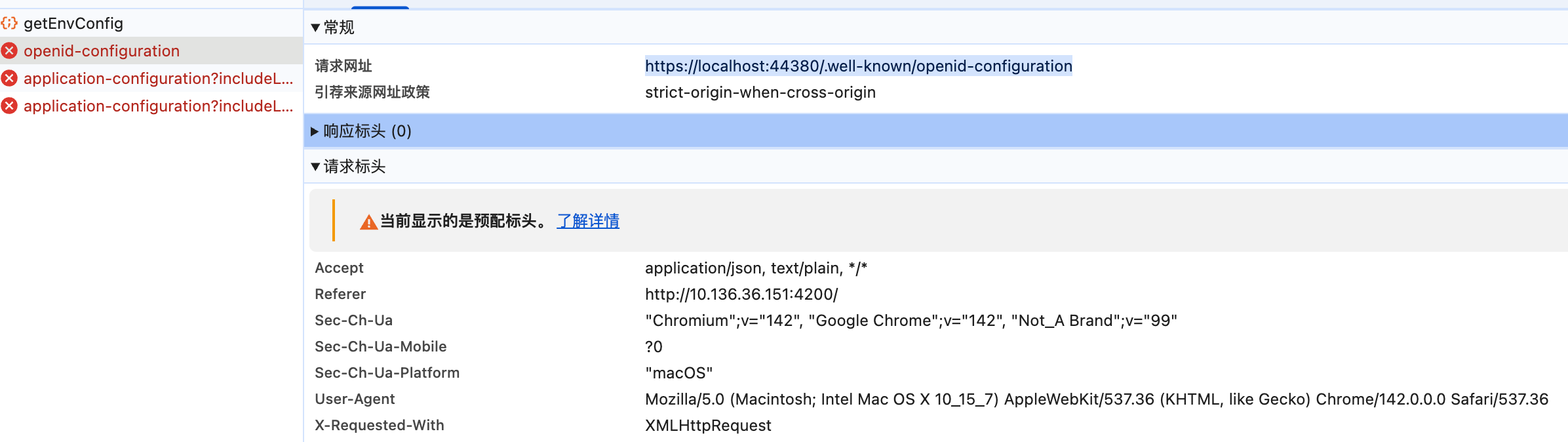Viewport: 1568px width, 442px height.
Task: Click the highlighted localhost request URL
Action: pos(858,66)
